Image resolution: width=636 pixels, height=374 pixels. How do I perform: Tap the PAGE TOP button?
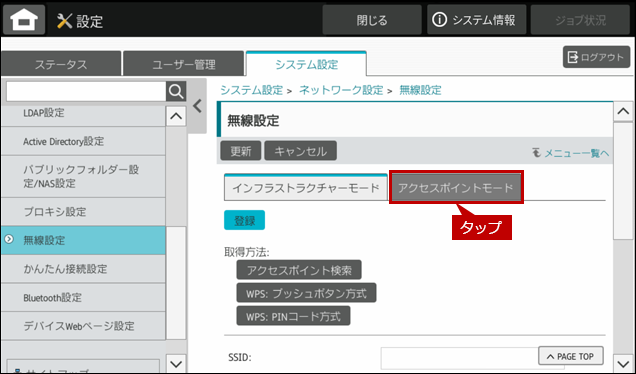571,356
